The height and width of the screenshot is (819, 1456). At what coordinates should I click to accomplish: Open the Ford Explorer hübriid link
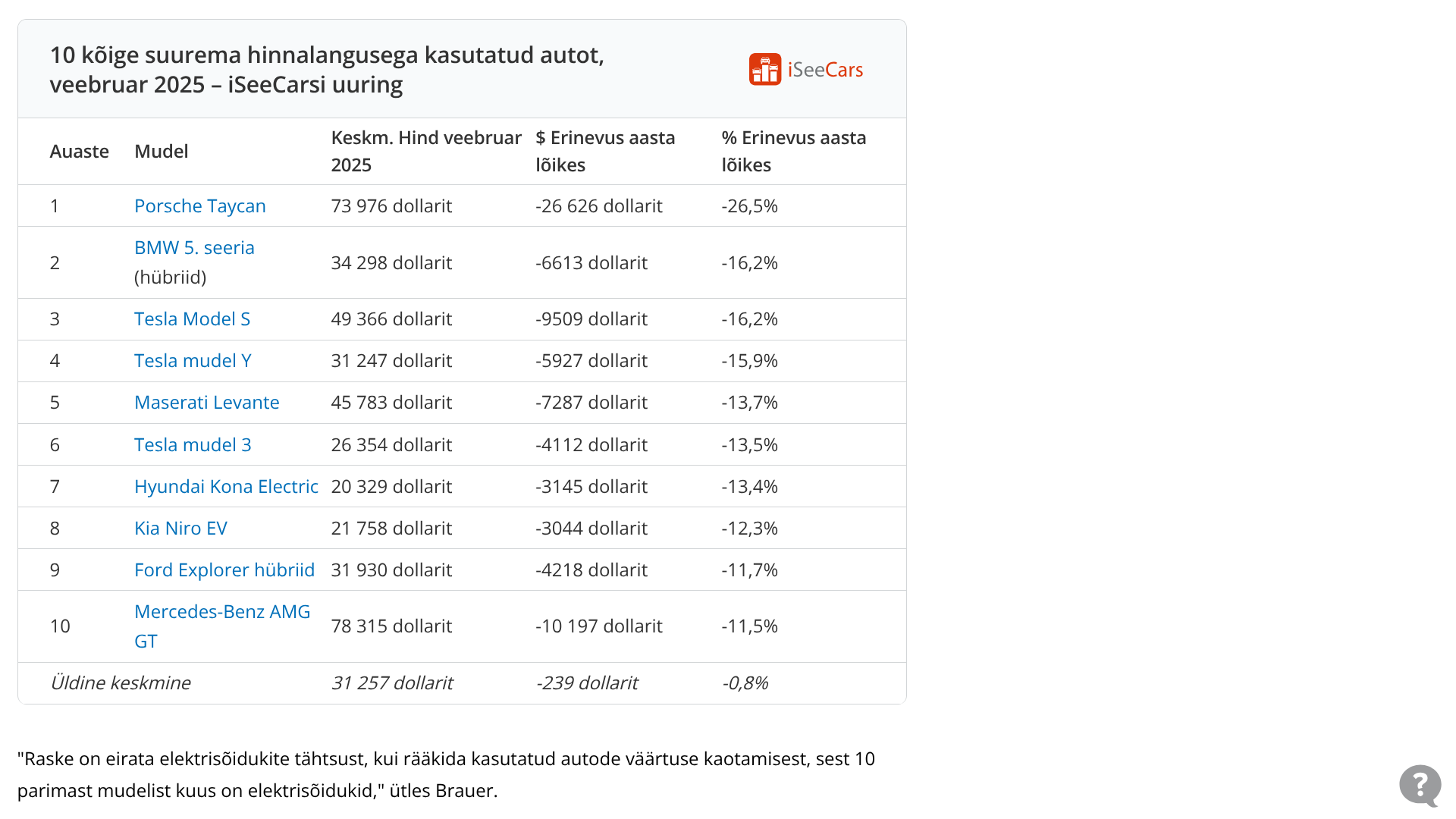pyautogui.click(x=224, y=570)
